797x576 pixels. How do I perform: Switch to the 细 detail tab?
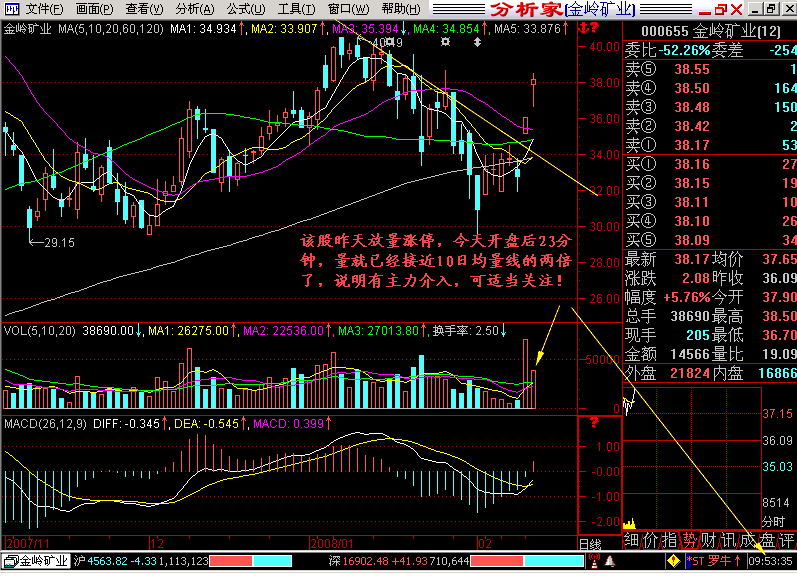[x=631, y=542]
